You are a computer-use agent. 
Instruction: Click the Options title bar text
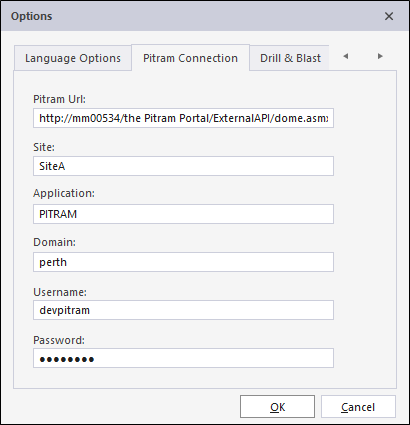(31, 16)
